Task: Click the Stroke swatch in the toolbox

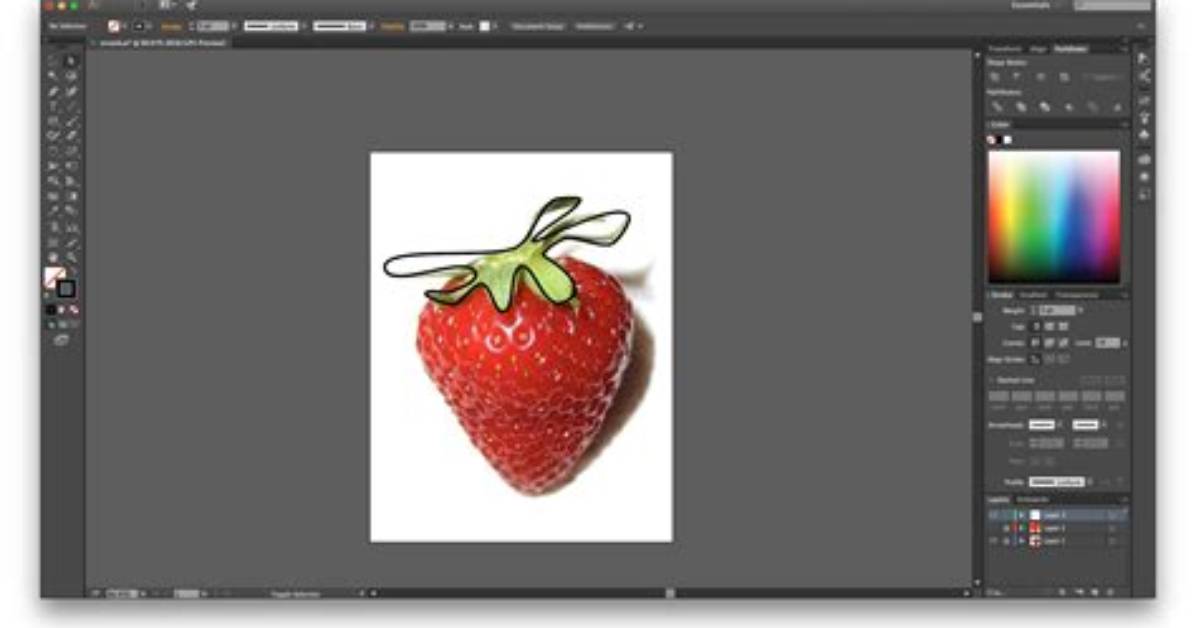Action: (x=66, y=288)
